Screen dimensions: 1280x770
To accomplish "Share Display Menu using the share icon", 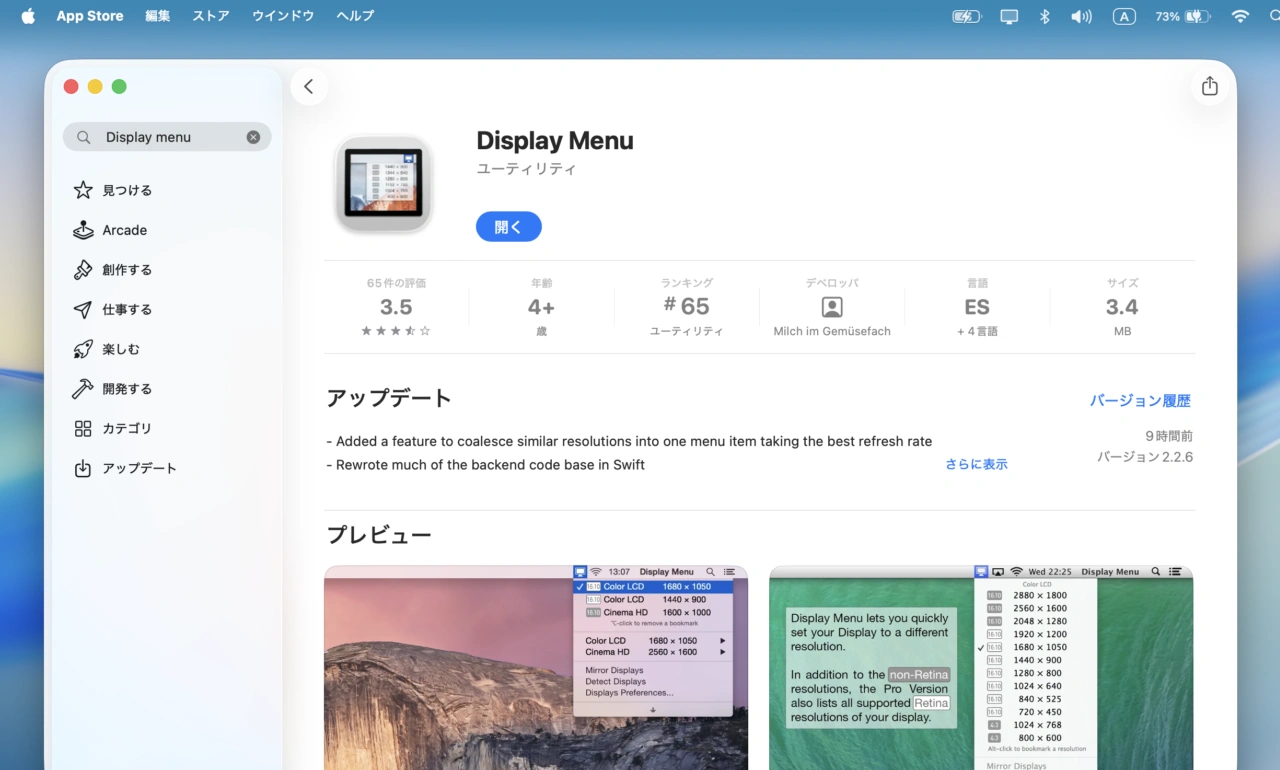I will click(x=1209, y=86).
